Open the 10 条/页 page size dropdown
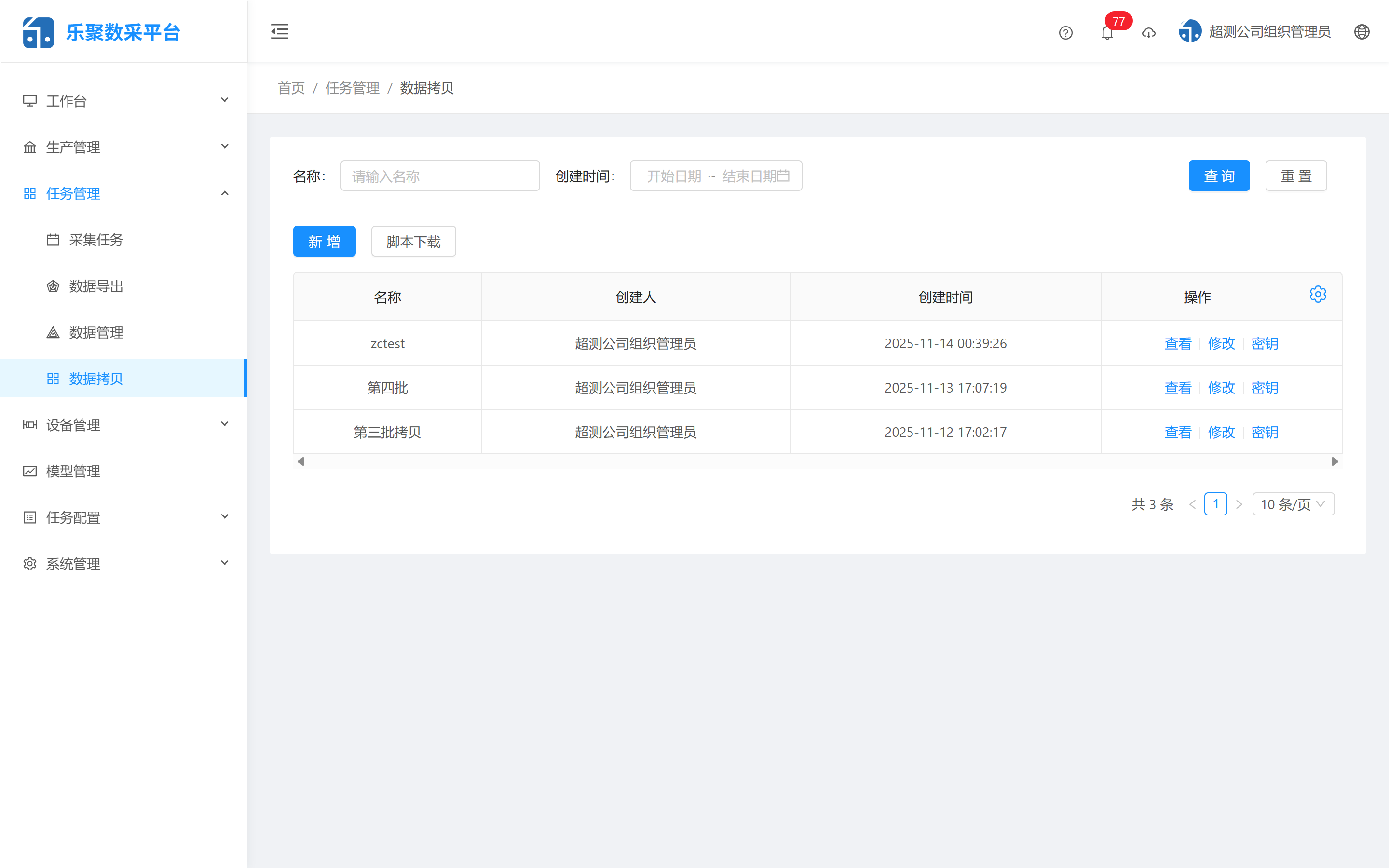Image resolution: width=1389 pixels, height=868 pixels. click(1293, 504)
